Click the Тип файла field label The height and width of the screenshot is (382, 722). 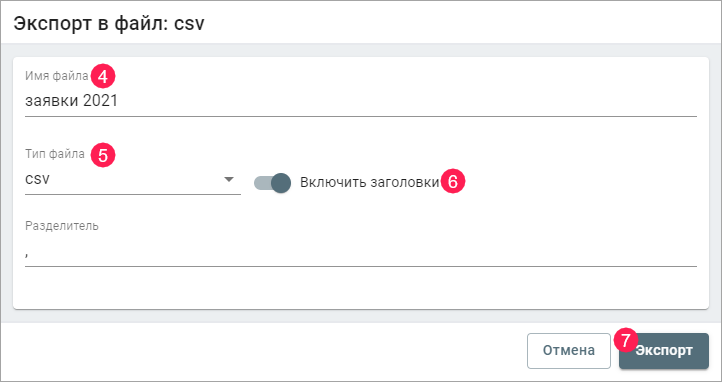point(55,154)
